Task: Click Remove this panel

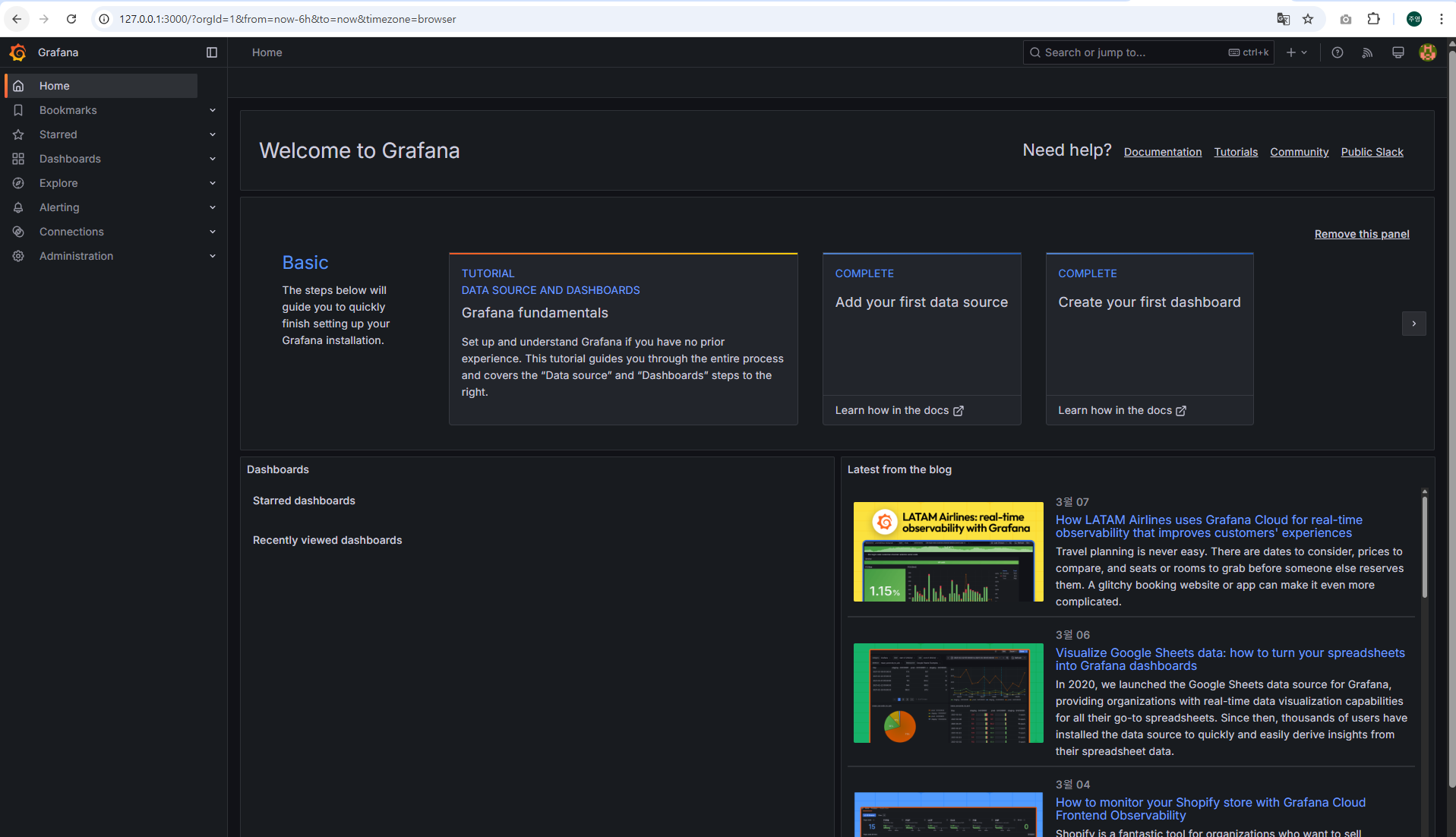Action: coord(1362,234)
